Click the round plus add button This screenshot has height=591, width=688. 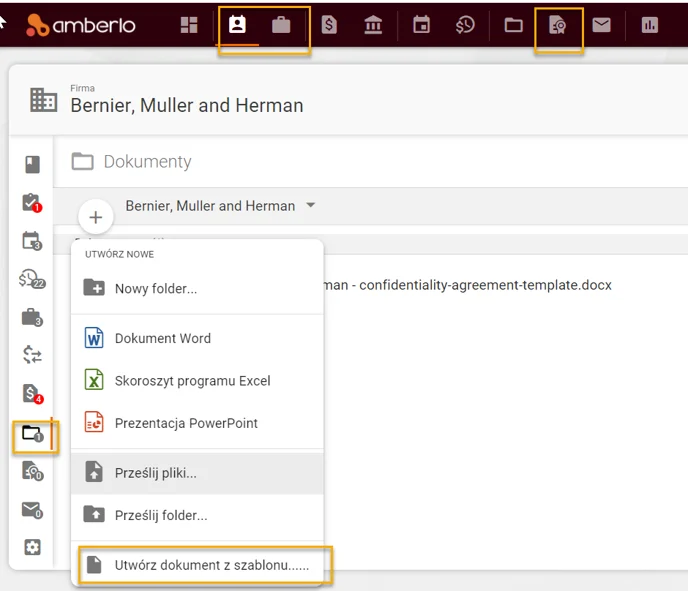[x=96, y=217]
